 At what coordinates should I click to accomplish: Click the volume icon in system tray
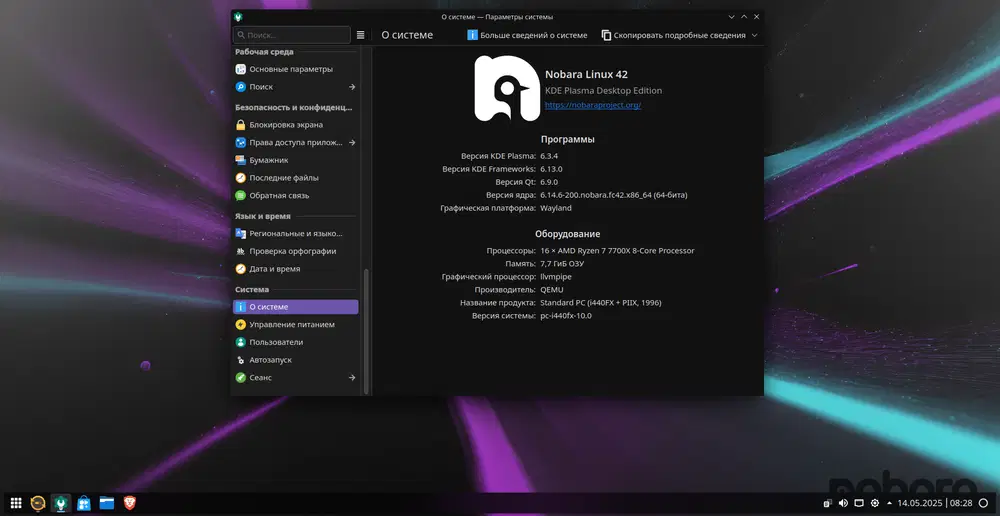pyautogui.click(x=843, y=502)
